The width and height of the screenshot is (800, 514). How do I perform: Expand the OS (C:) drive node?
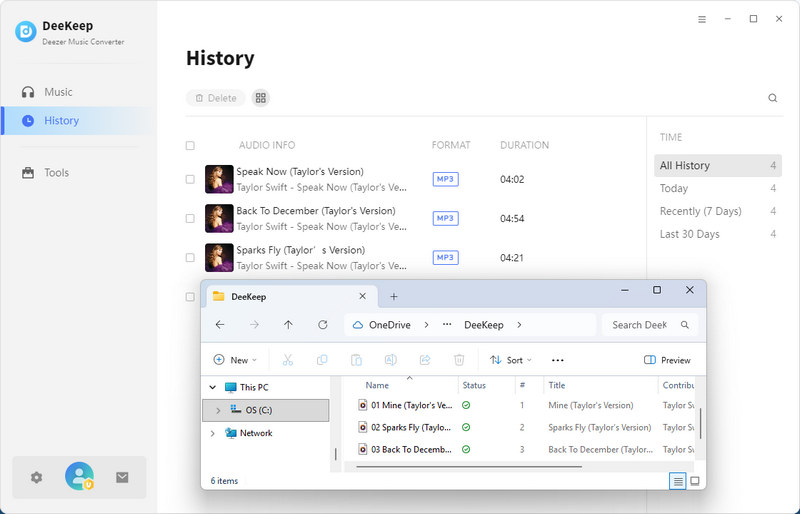[x=218, y=410]
